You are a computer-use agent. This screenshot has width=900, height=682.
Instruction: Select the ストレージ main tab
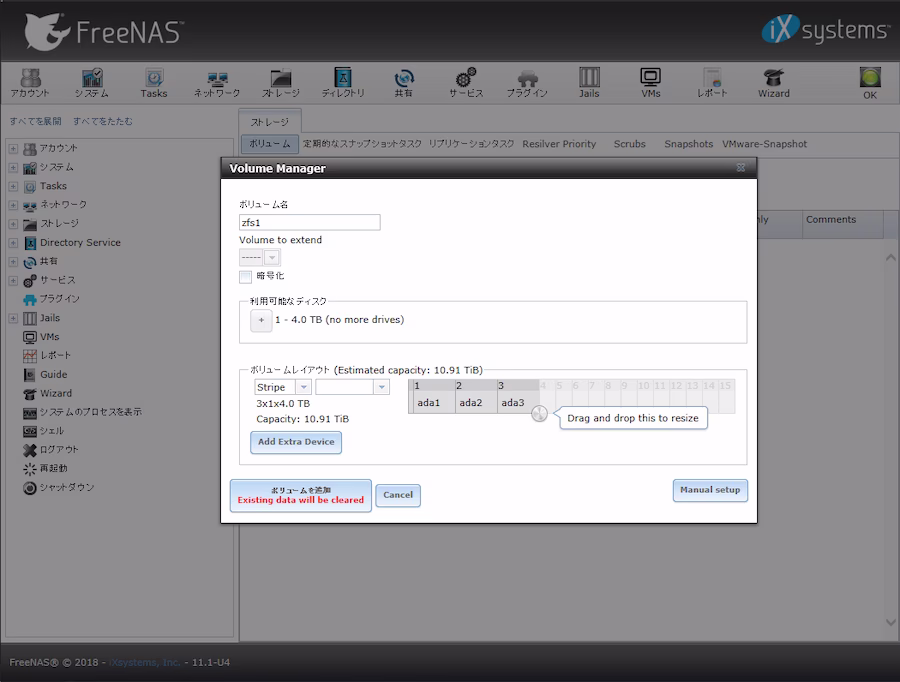(x=270, y=122)
